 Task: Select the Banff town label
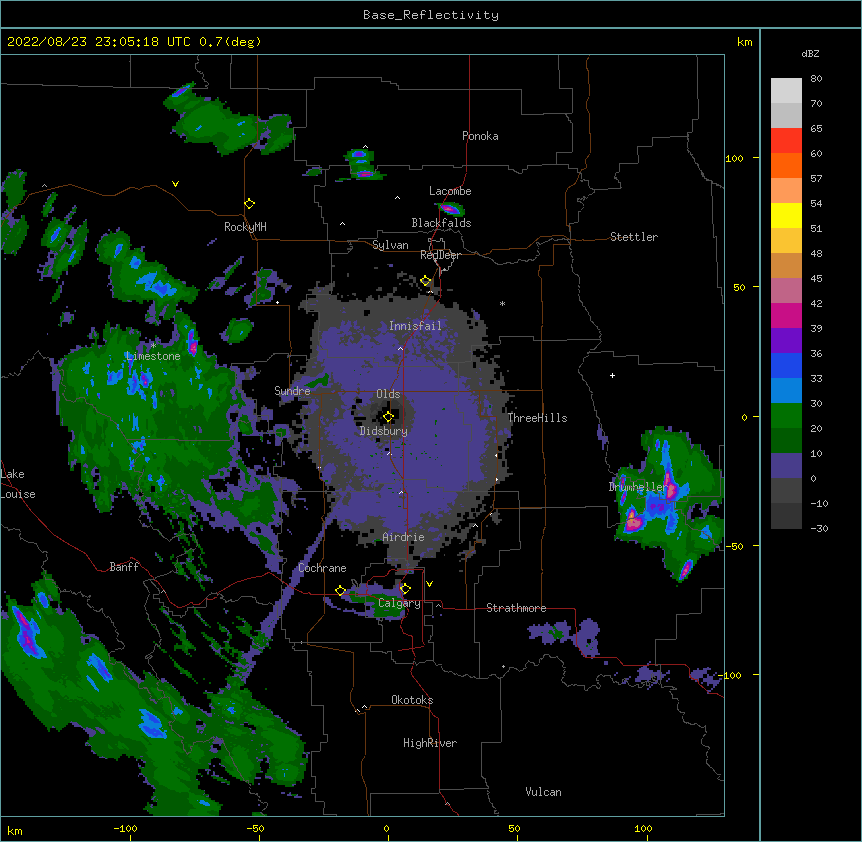[124, 567]
